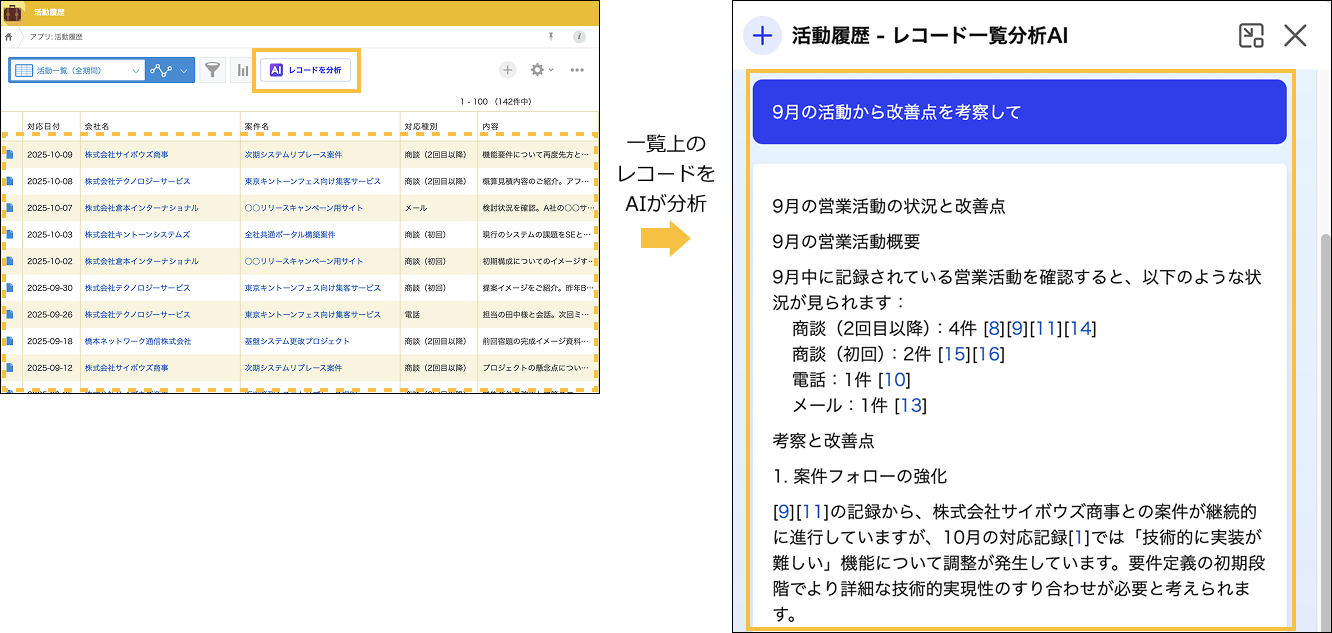Expand the graph selector dropdown arrow
1332x633 pixels.
184,70
